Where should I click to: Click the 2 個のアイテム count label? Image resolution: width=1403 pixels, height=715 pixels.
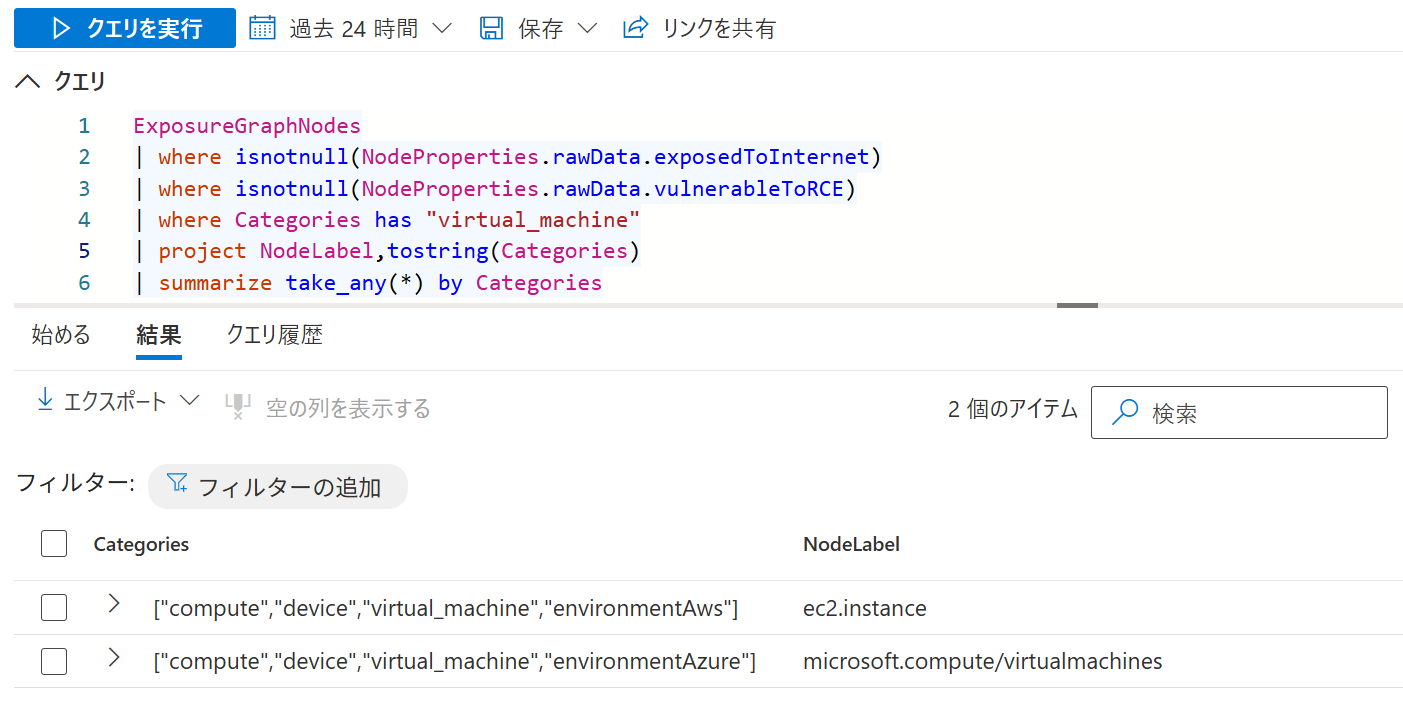(x=1013, y=408)
